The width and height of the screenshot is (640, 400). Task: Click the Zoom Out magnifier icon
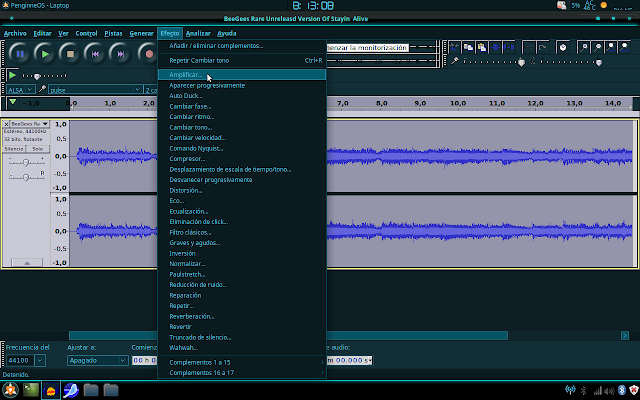click(x=598, y=47)
